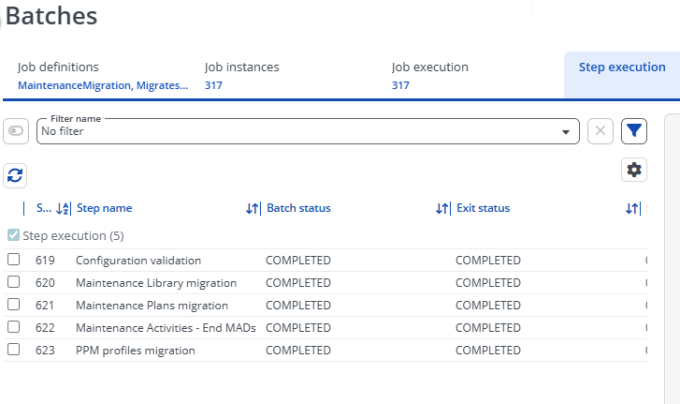
Task: Switch to the Job instances tab
Action: pos(242,76)
